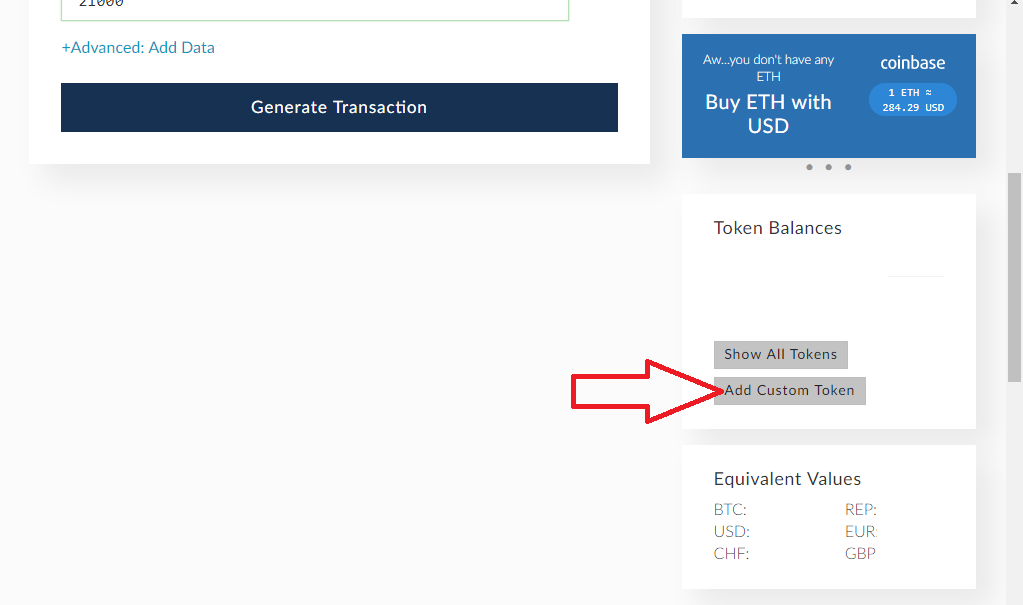Expand the +Advanced: Add Data section
Image resolution: width=1023 pixels, height=605 pixels.
tap(138, 47)
